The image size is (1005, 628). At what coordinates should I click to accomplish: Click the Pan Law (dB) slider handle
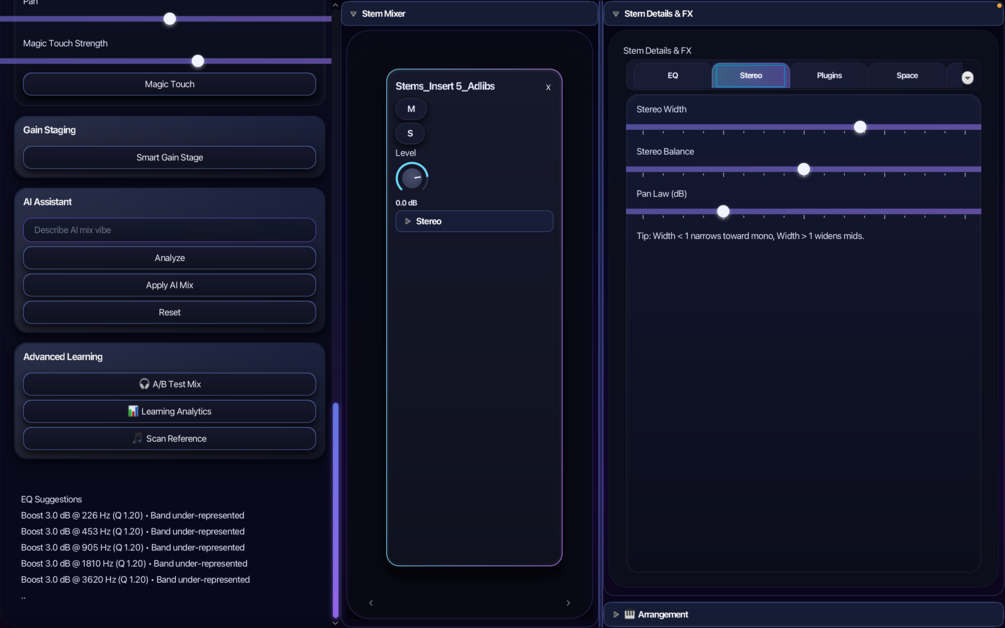point(723,211)
